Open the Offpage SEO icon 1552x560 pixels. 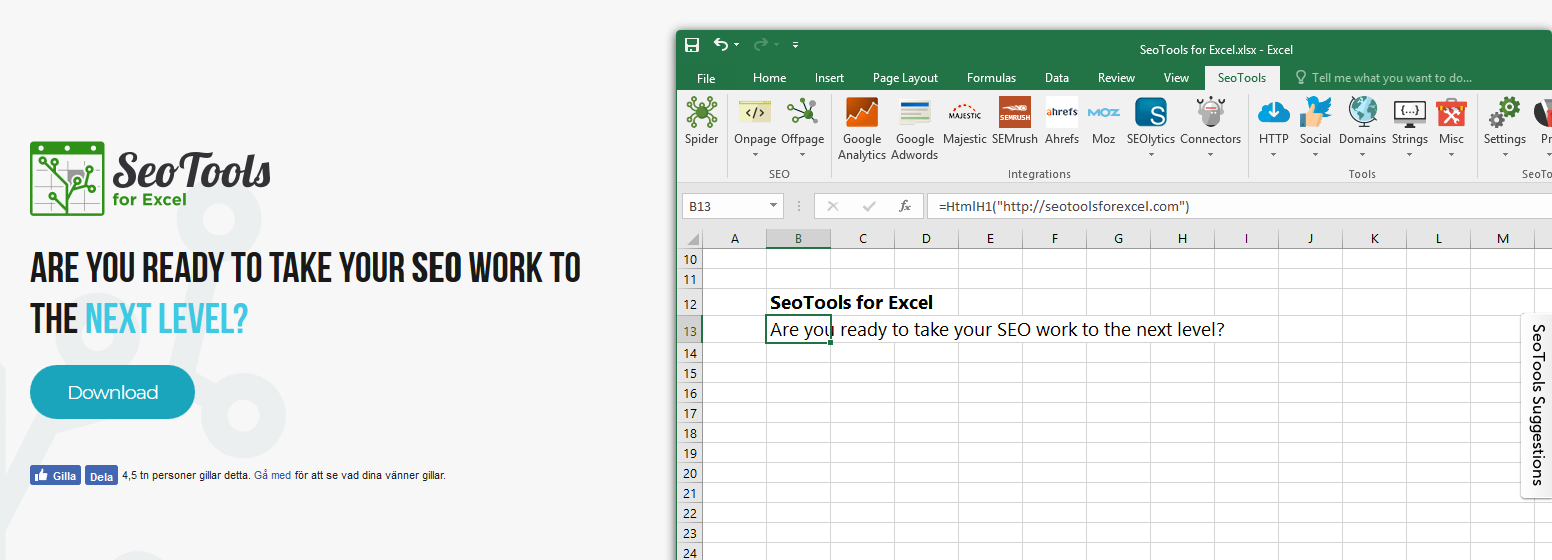point(802,112)
